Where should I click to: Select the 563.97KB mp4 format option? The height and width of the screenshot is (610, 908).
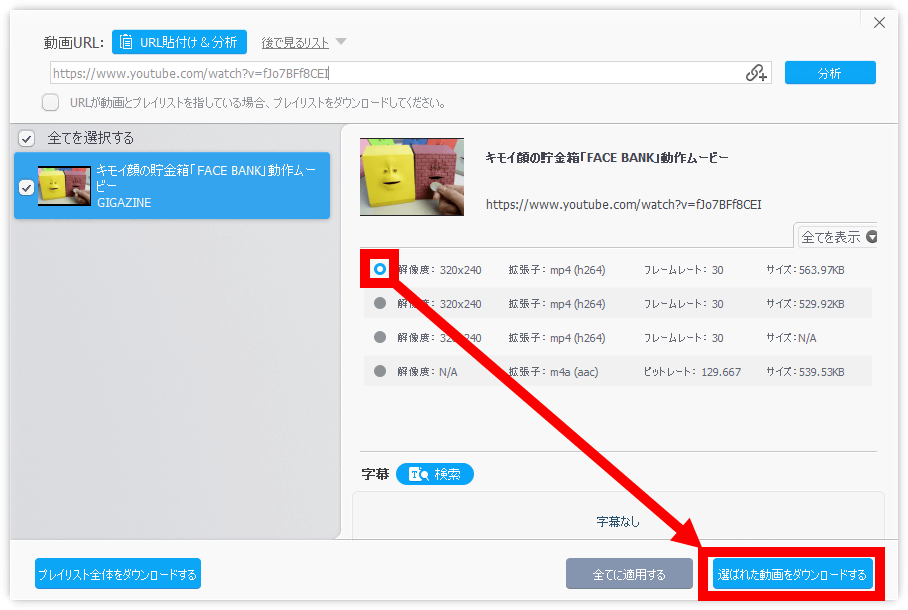click(380, 270)
